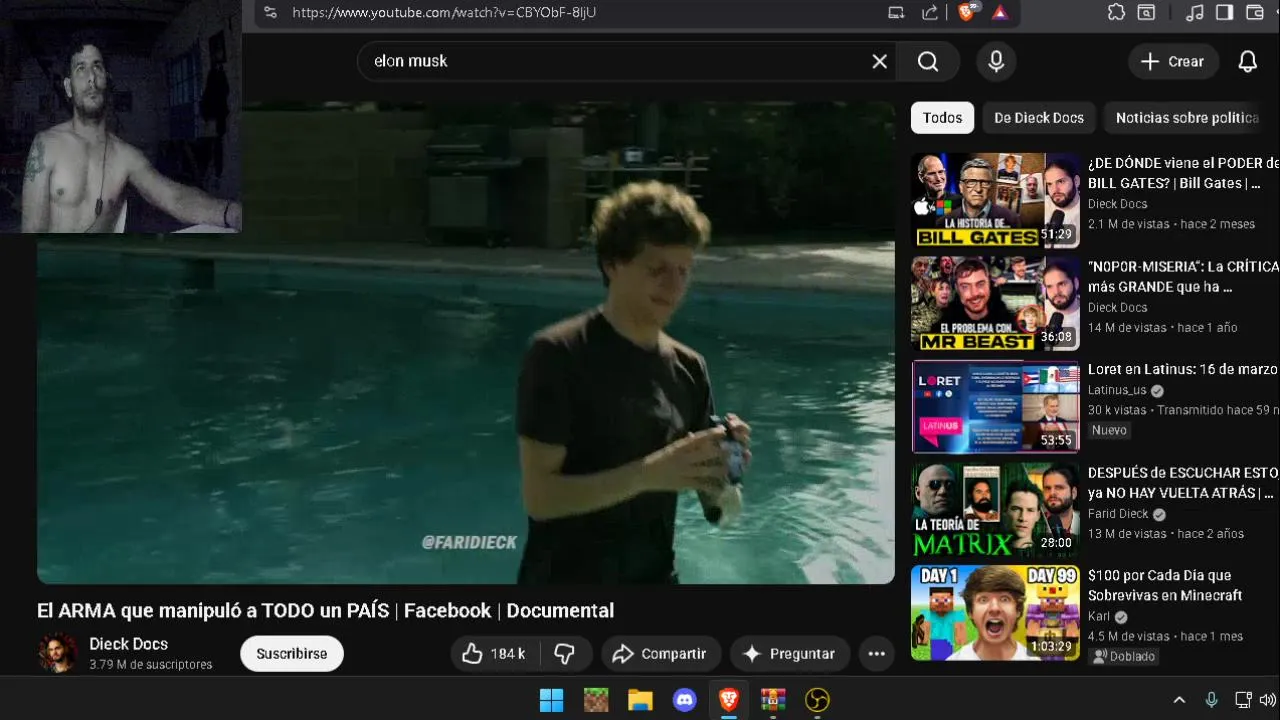Screen dimensions: 1280x720
Task: Select the De Dieck Docs filter chip
Action: [x=1039, y=118]
